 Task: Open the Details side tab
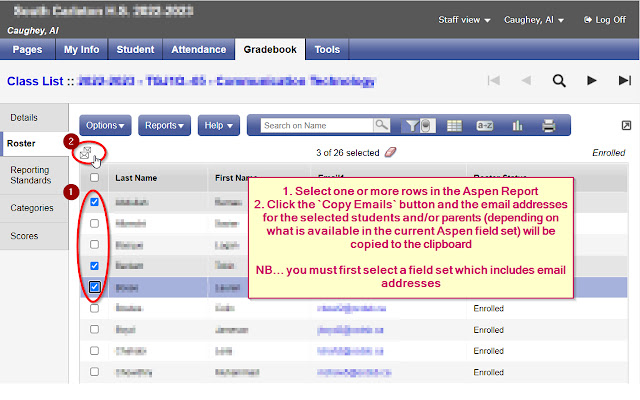(34, 118)
